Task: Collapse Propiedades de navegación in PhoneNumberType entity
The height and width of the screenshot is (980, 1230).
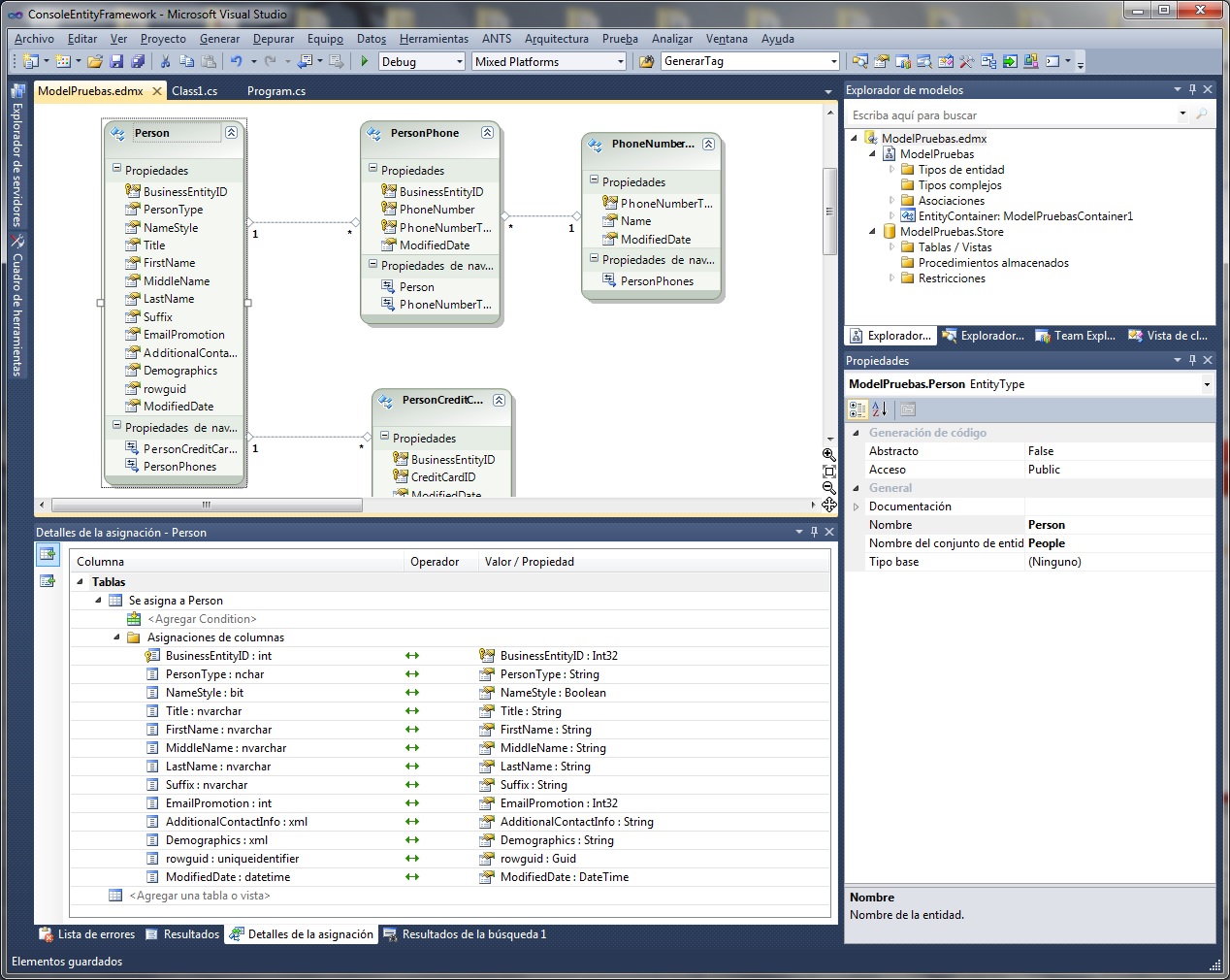Action: 594,259
